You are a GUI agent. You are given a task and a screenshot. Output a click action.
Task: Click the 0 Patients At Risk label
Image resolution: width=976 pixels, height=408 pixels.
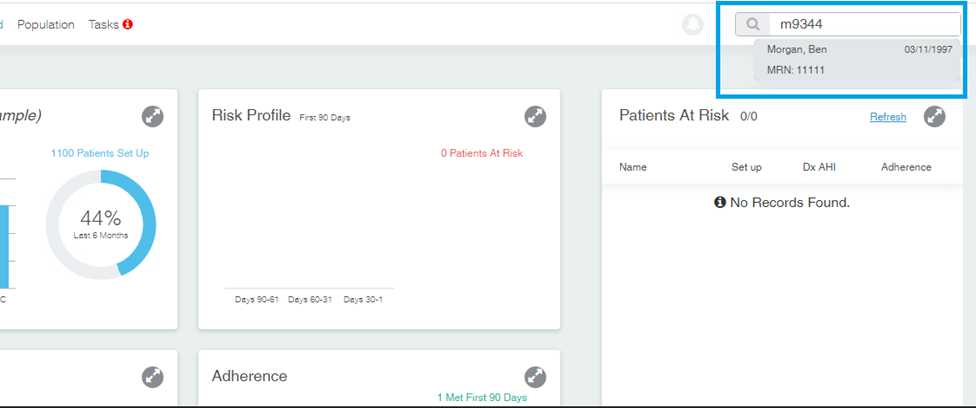click(x=482, y=153)
